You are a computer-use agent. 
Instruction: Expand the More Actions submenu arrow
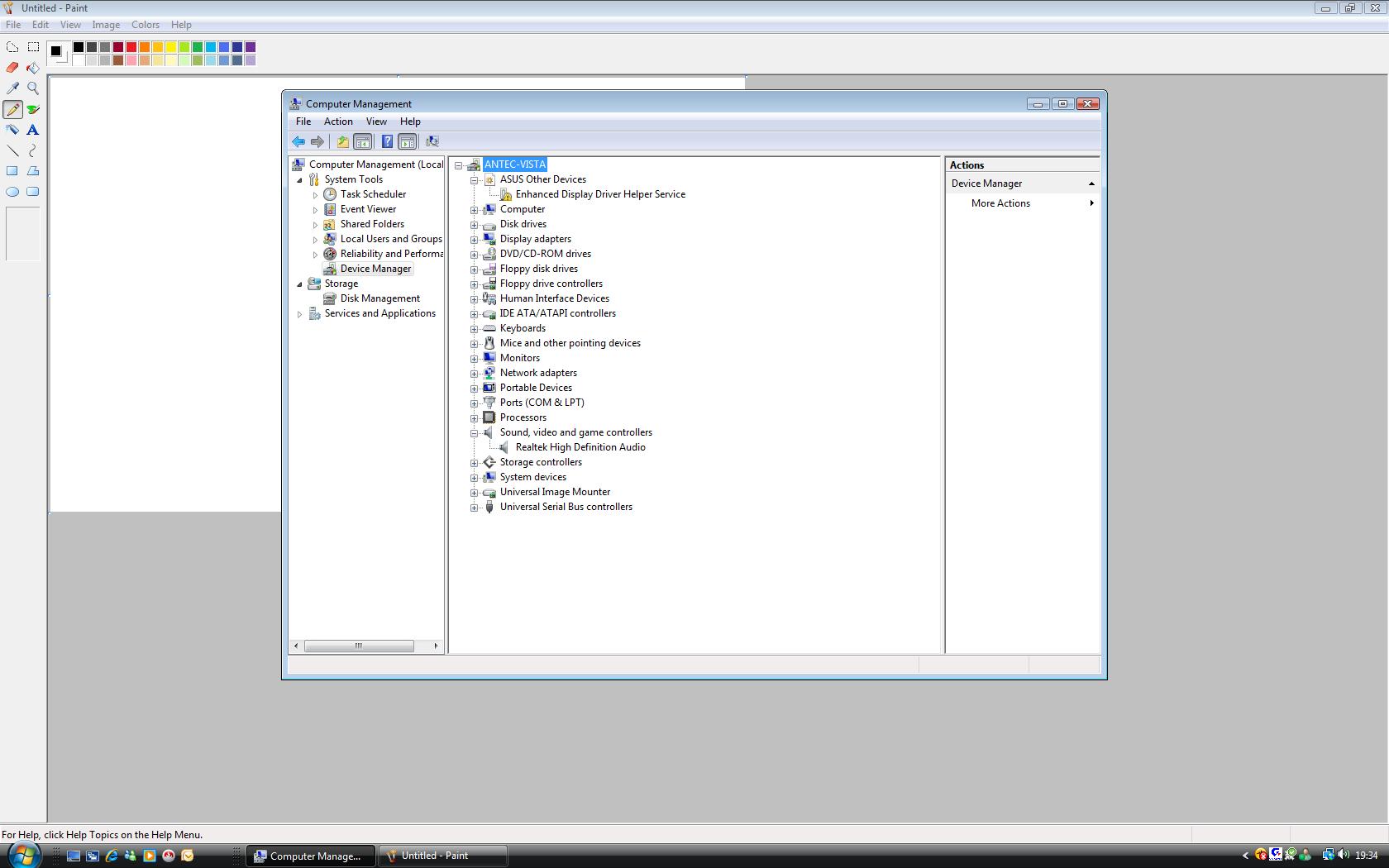(1091, 203)
